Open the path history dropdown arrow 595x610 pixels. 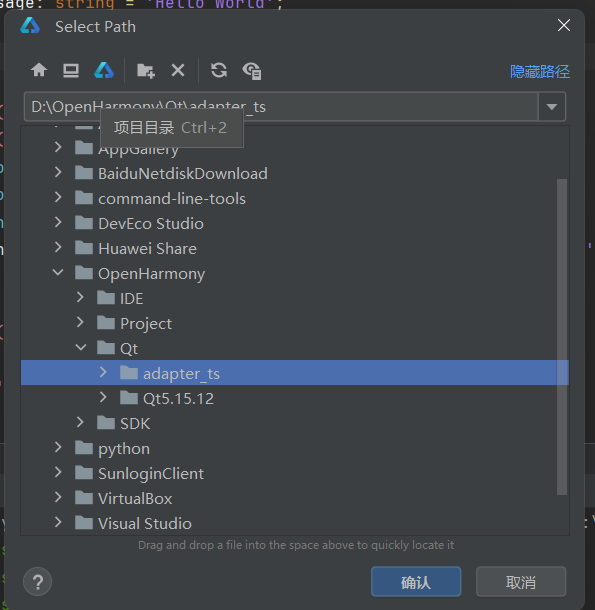tap(551, 107)
